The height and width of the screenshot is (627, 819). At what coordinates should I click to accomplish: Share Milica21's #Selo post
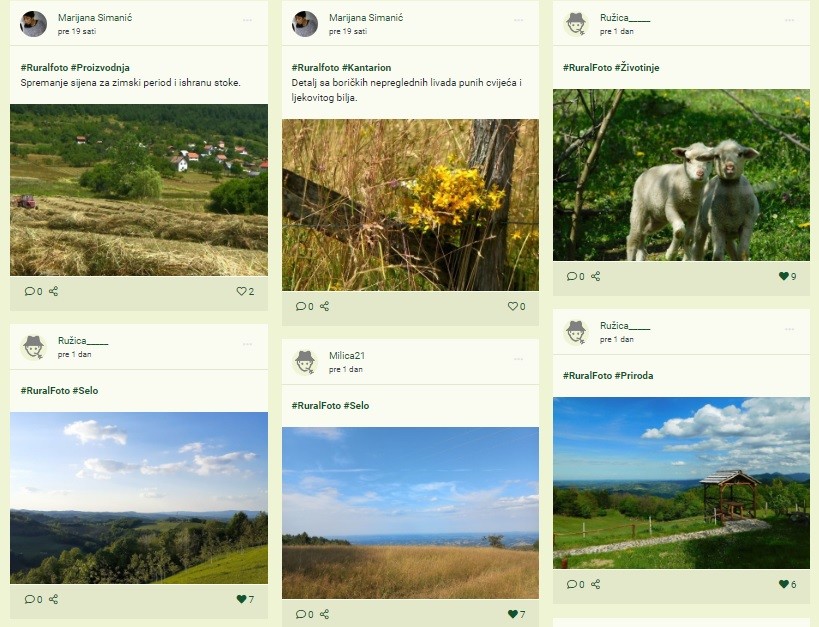(324, 614)
